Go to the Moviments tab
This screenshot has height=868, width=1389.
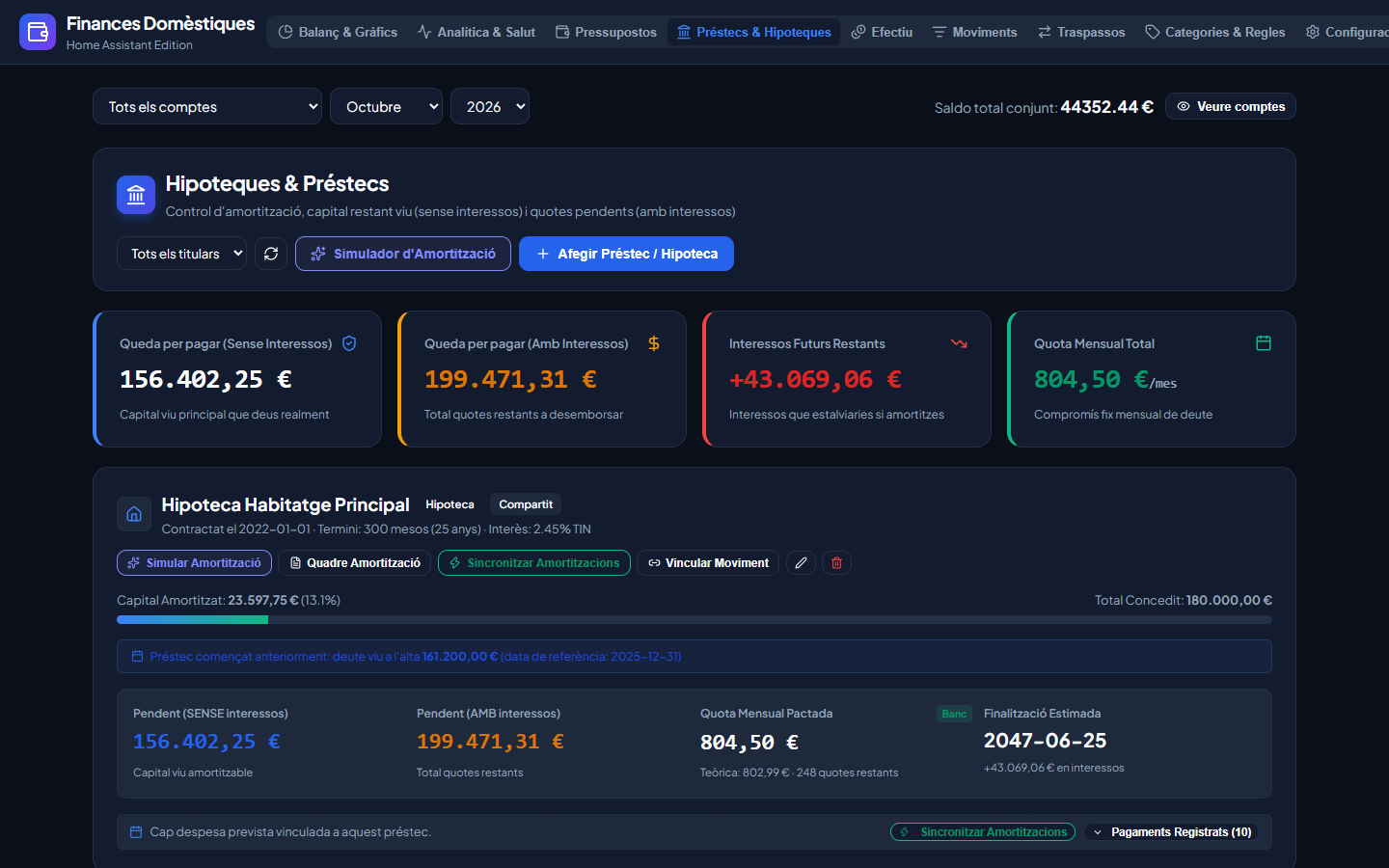point(974,32)
